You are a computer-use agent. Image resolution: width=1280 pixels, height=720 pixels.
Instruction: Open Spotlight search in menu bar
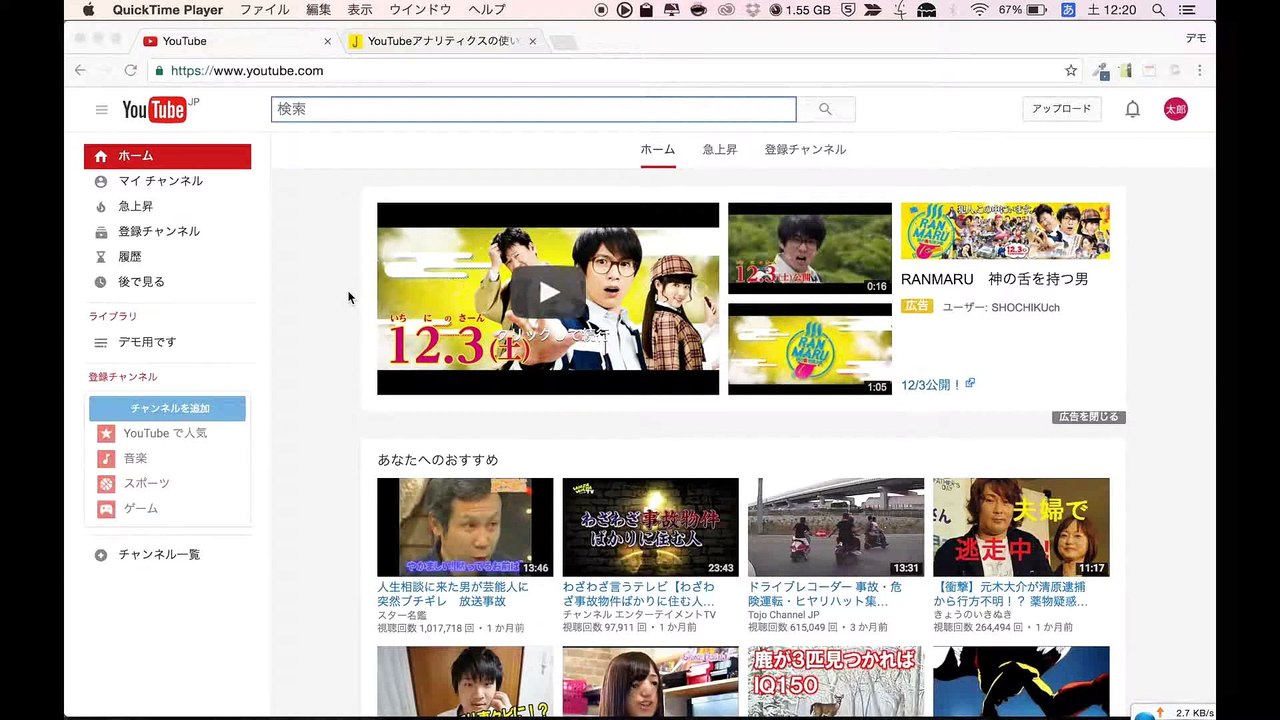[1158, 10]
